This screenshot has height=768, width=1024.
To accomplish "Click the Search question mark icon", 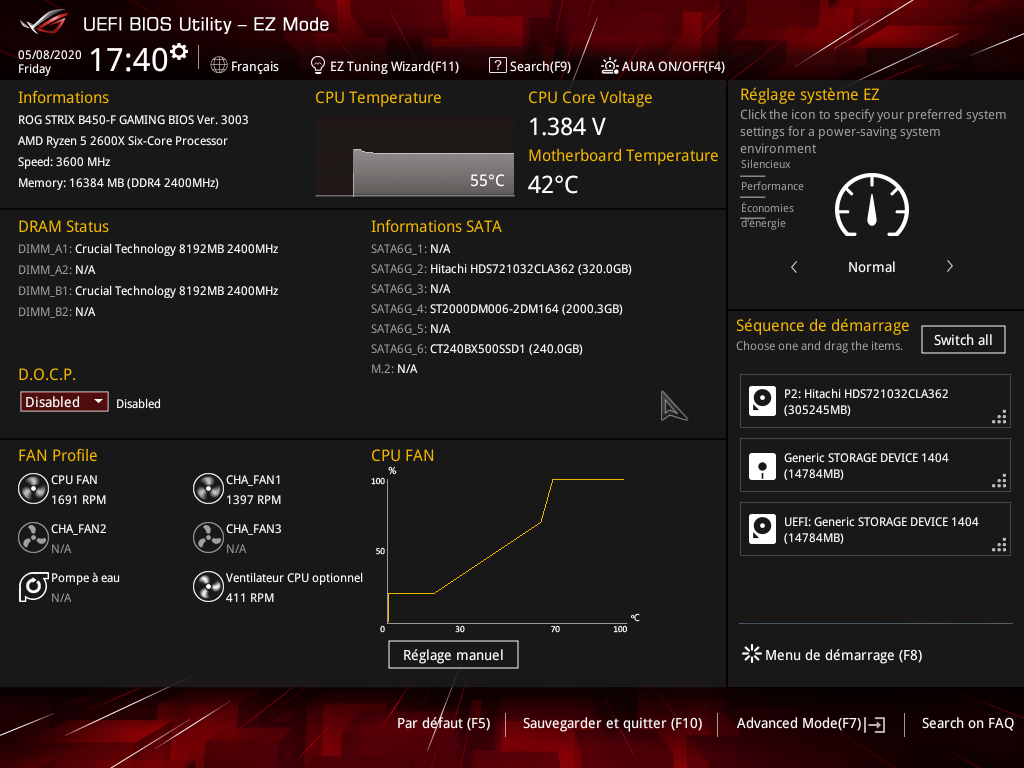I will 498,65.
